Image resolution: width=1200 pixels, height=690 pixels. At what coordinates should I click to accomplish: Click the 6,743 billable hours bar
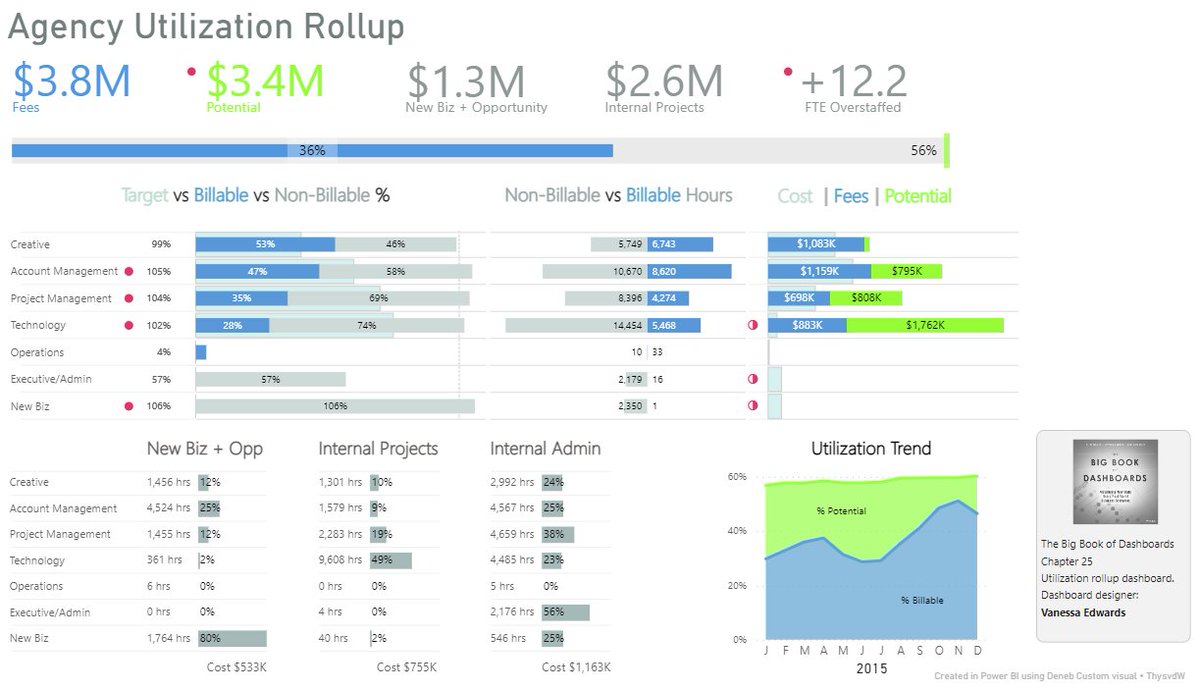[x=680, y=244]
